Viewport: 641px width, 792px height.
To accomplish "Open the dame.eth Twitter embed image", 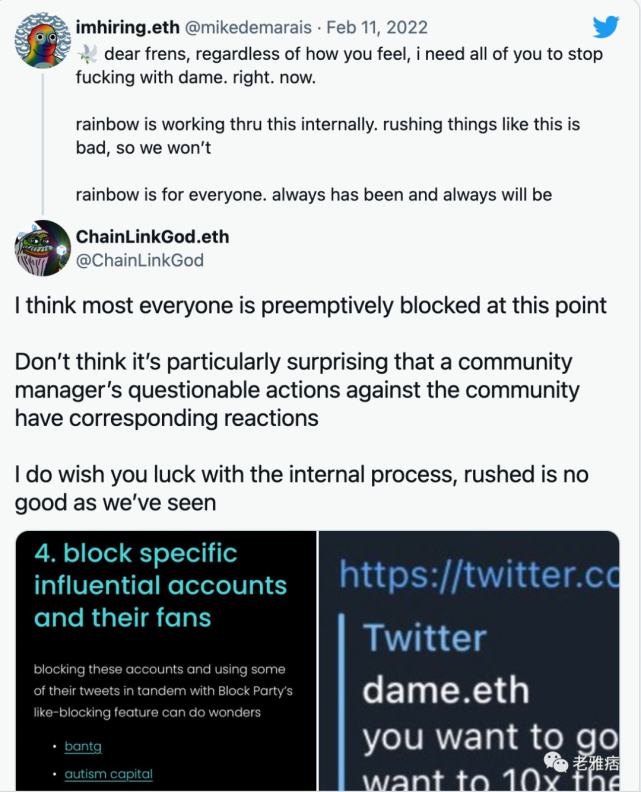I will coord(469,661).
